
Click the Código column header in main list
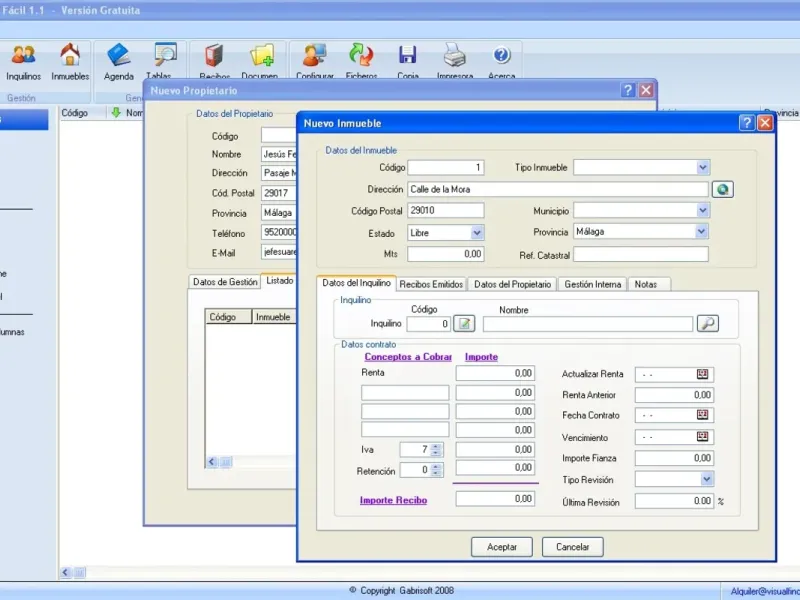(82, 113)
